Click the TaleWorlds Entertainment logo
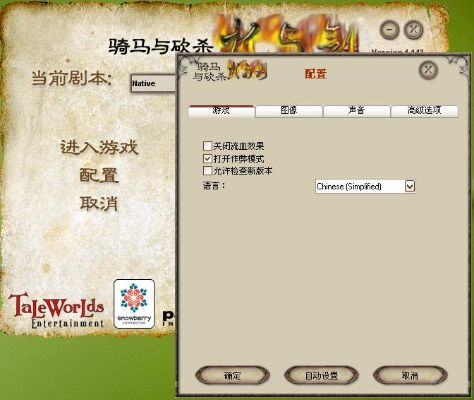 coord(57,310)
